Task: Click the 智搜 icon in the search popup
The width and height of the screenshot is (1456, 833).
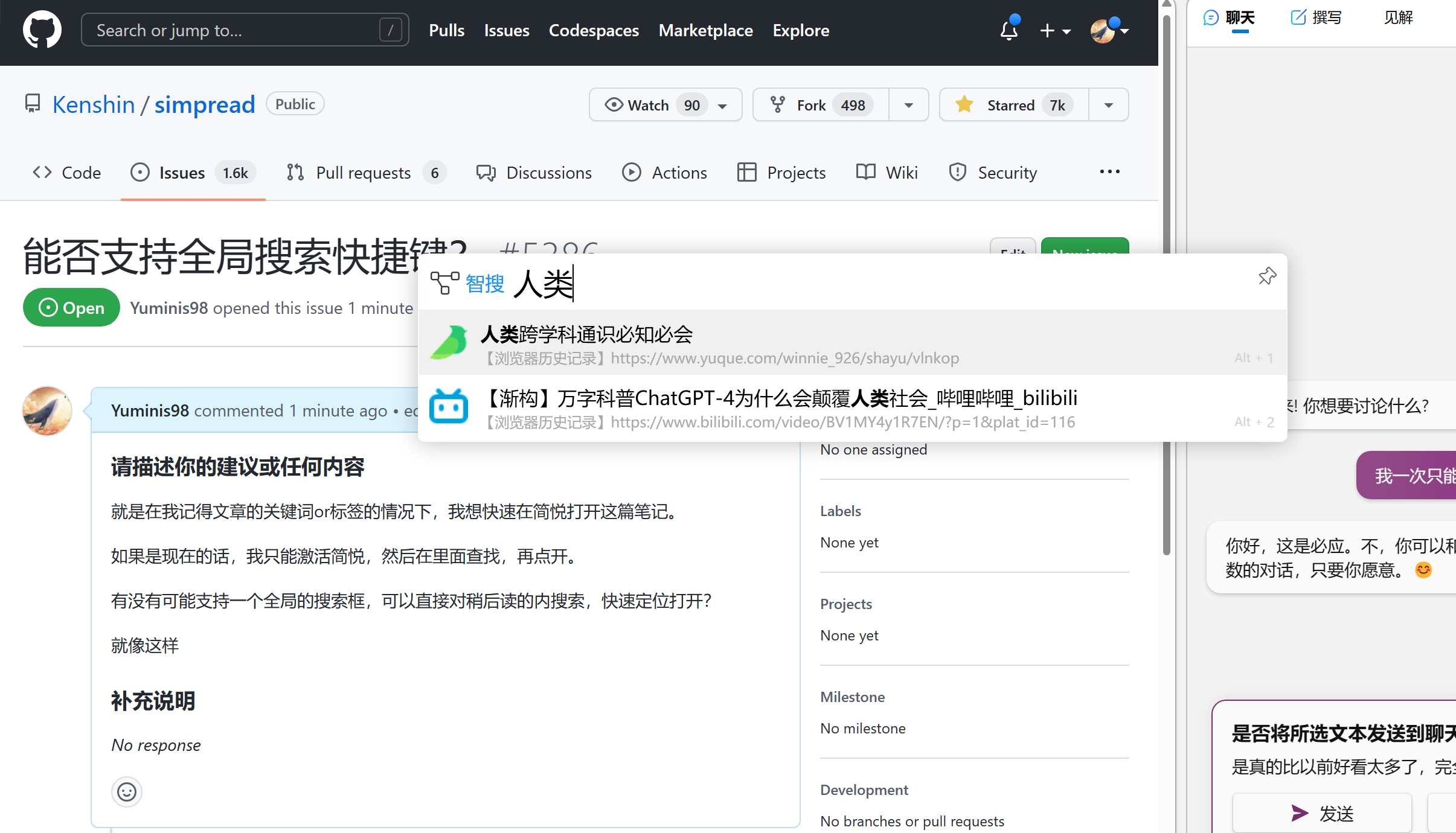Action: 445,282
